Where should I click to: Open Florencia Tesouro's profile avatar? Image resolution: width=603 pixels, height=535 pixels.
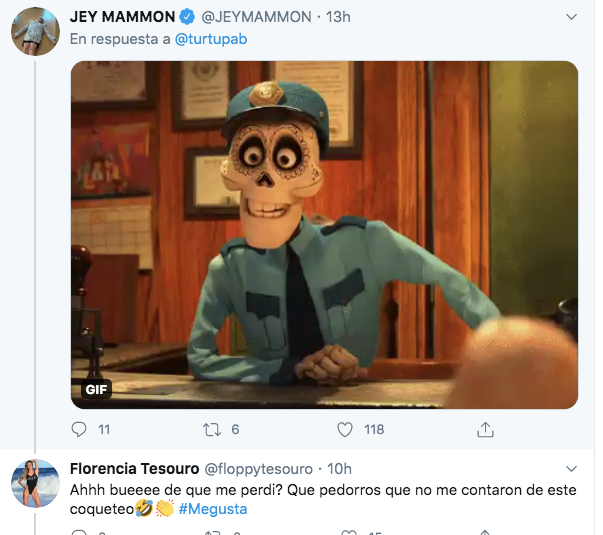pyautogui.click(x=35, y=483)
